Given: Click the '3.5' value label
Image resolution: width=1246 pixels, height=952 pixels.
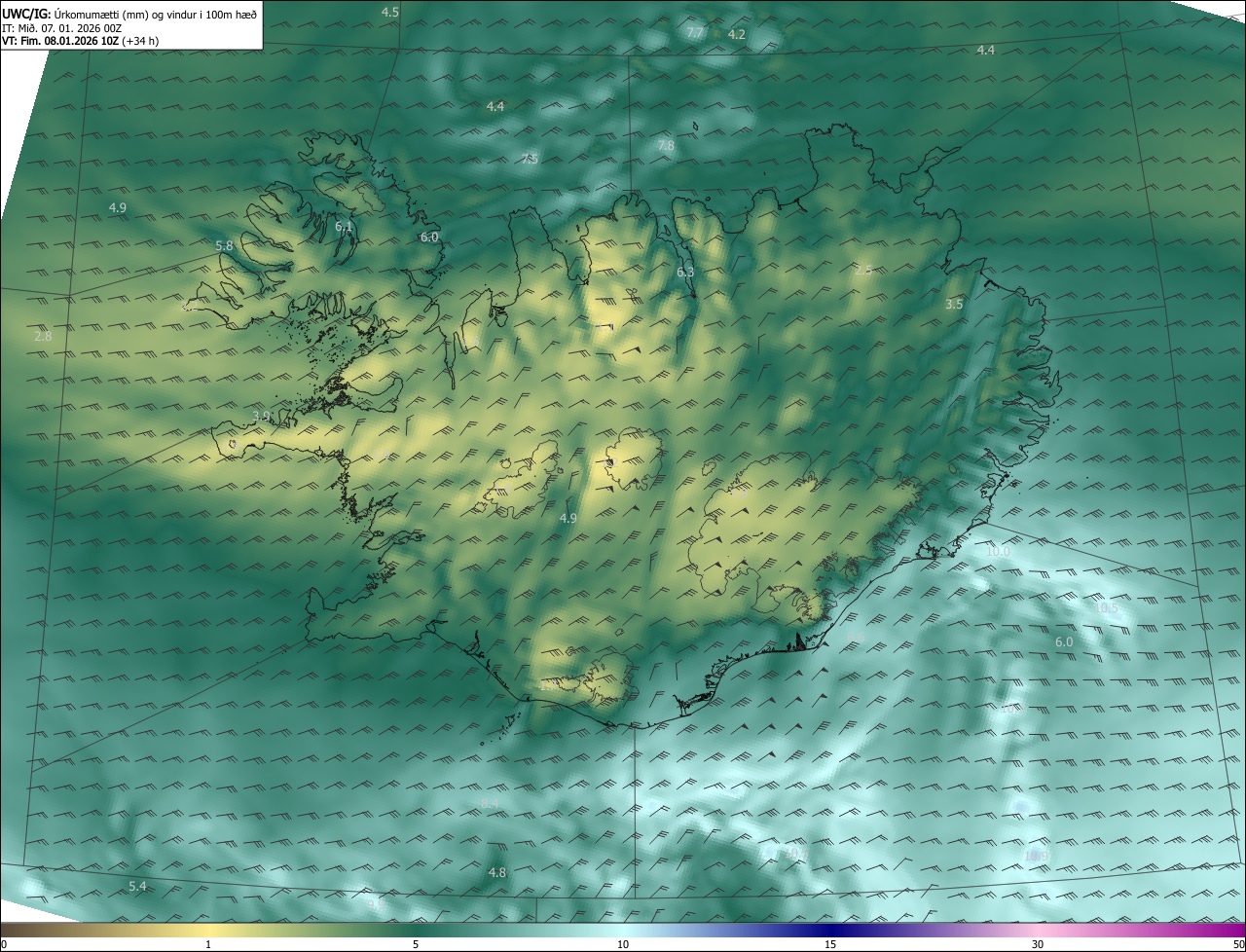Looking at the screenshot, I should click(x=954, y=305).
